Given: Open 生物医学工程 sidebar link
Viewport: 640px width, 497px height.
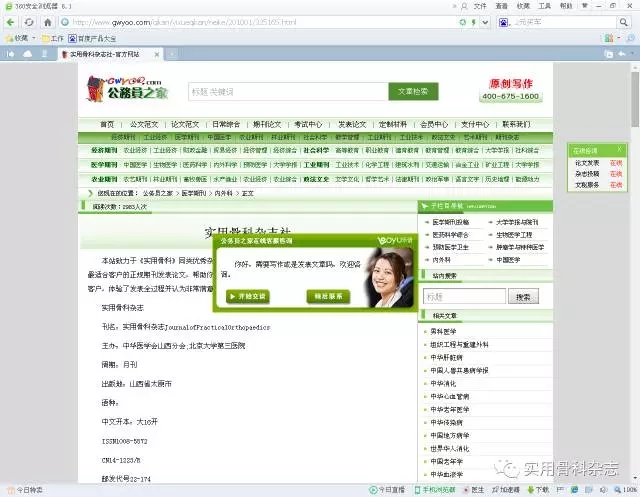Looking at the screenshot, I should coord(514,235).
